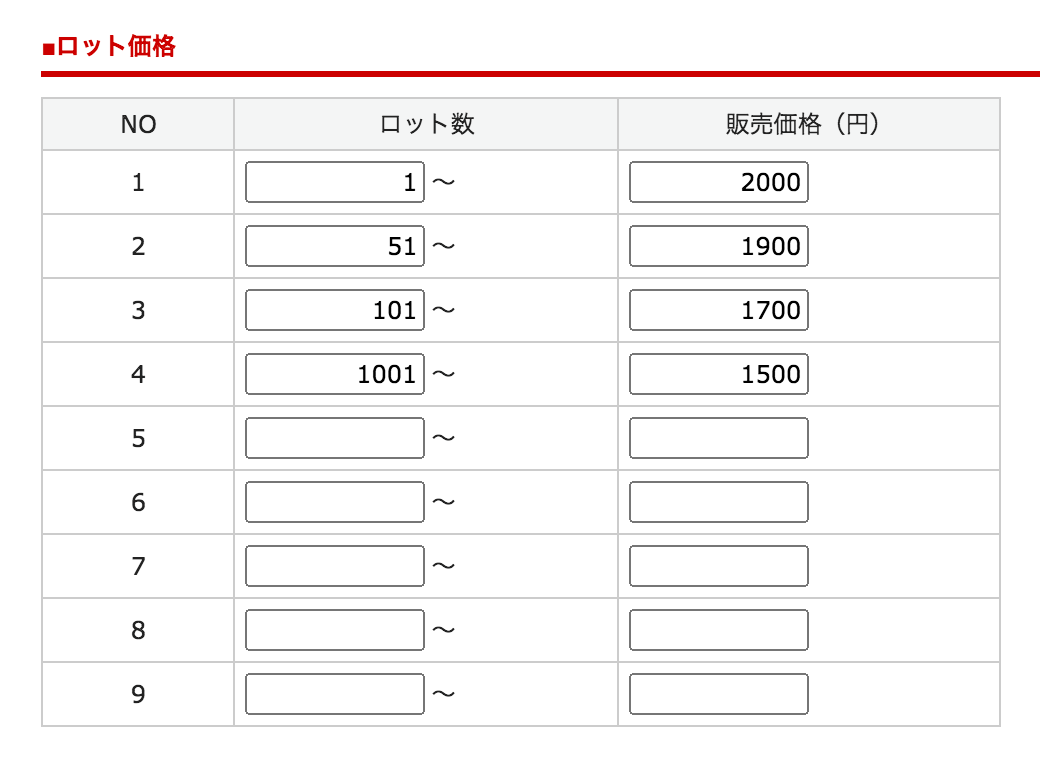Click the sales price field in row 9
Image resolution: width=1040 pixels, height=764 pixels.
tap(718, 694)
